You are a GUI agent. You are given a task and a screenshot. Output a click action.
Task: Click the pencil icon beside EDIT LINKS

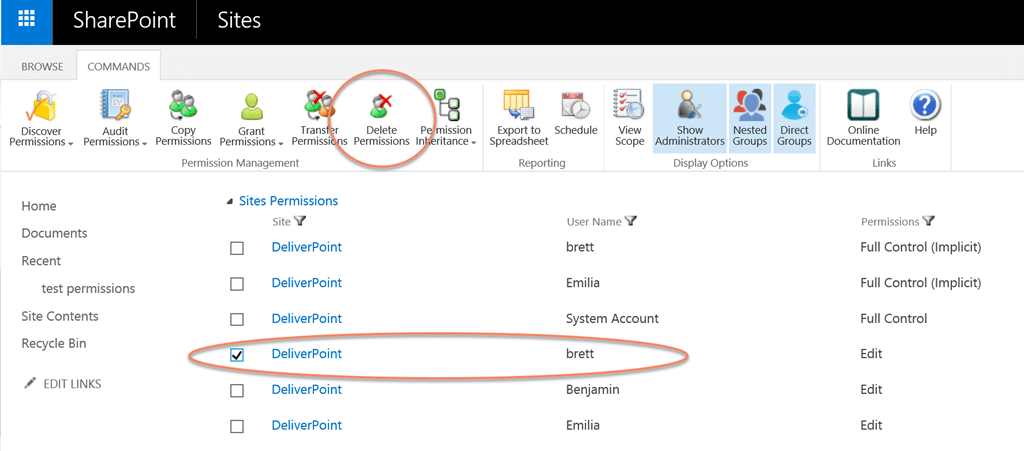29,384
